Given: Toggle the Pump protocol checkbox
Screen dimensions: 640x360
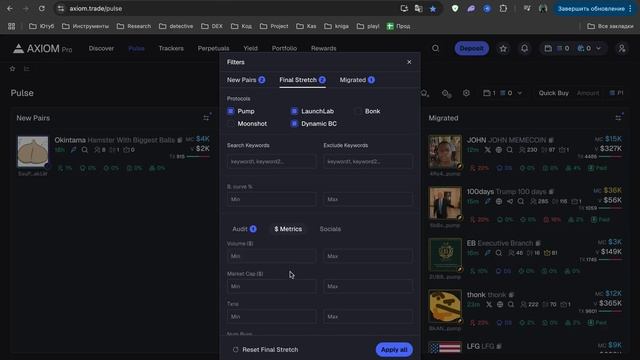Looking at the screenshot, I should pyautogui.click(x=231, y=111).
